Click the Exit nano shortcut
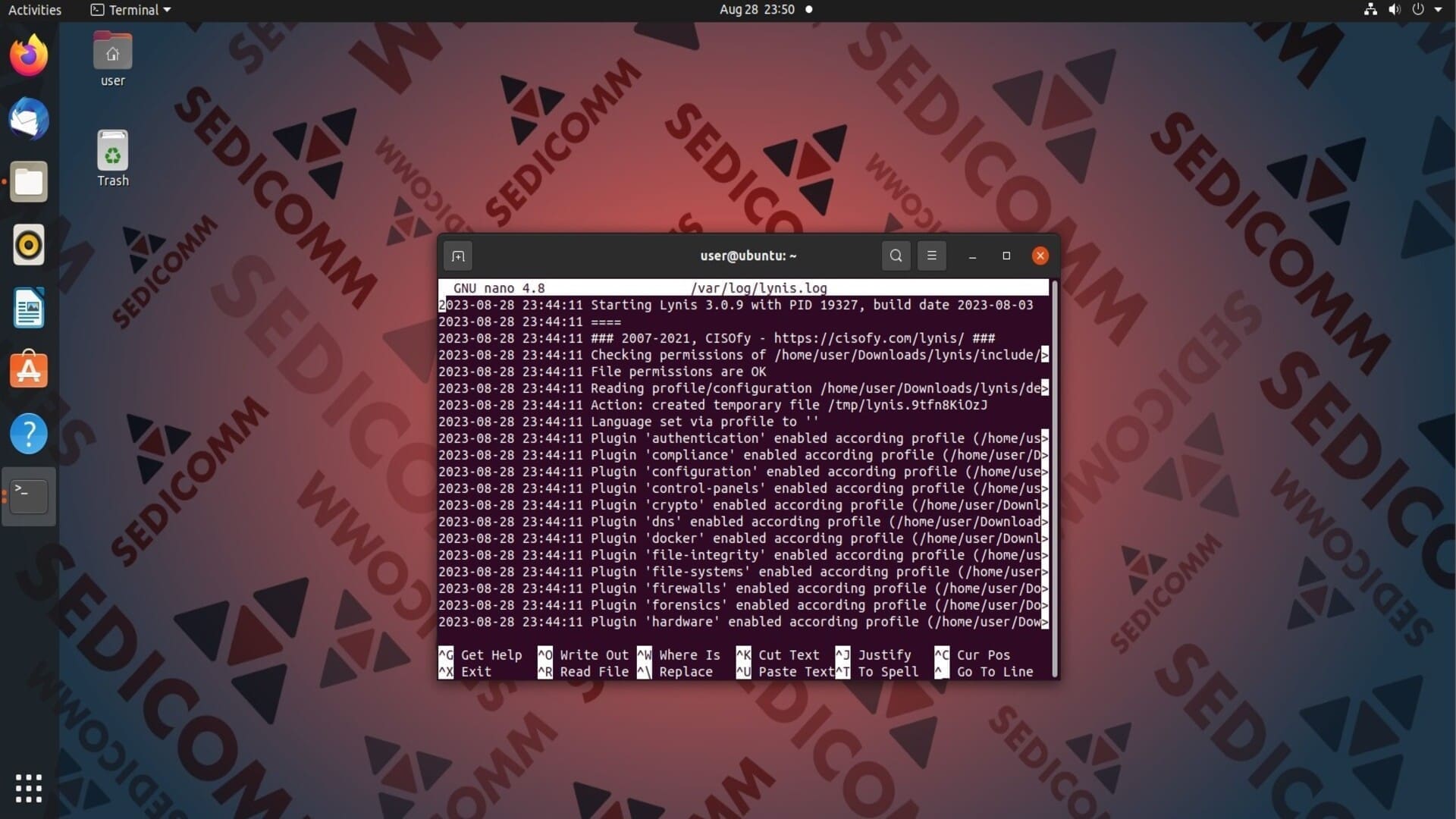This screenshot has height=819, width=1456. tap(466, 672)
